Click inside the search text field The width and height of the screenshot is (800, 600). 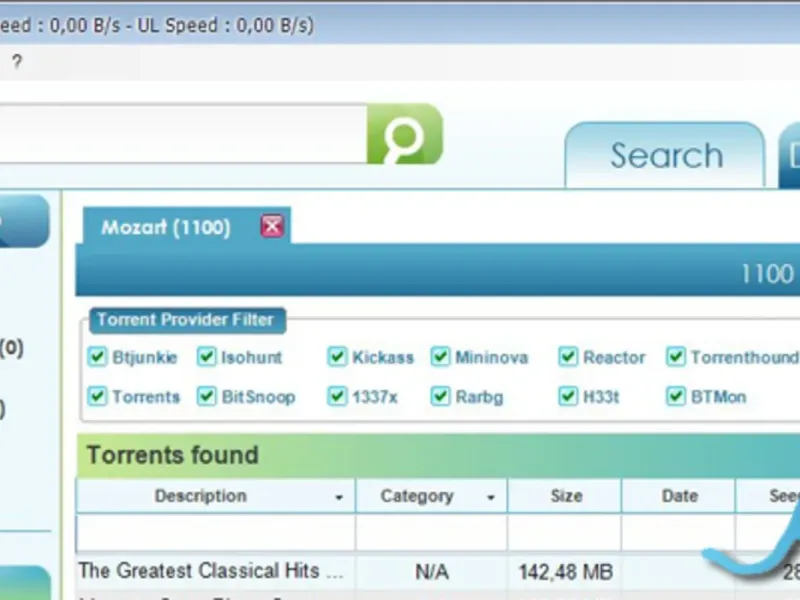tap(181, 134)
